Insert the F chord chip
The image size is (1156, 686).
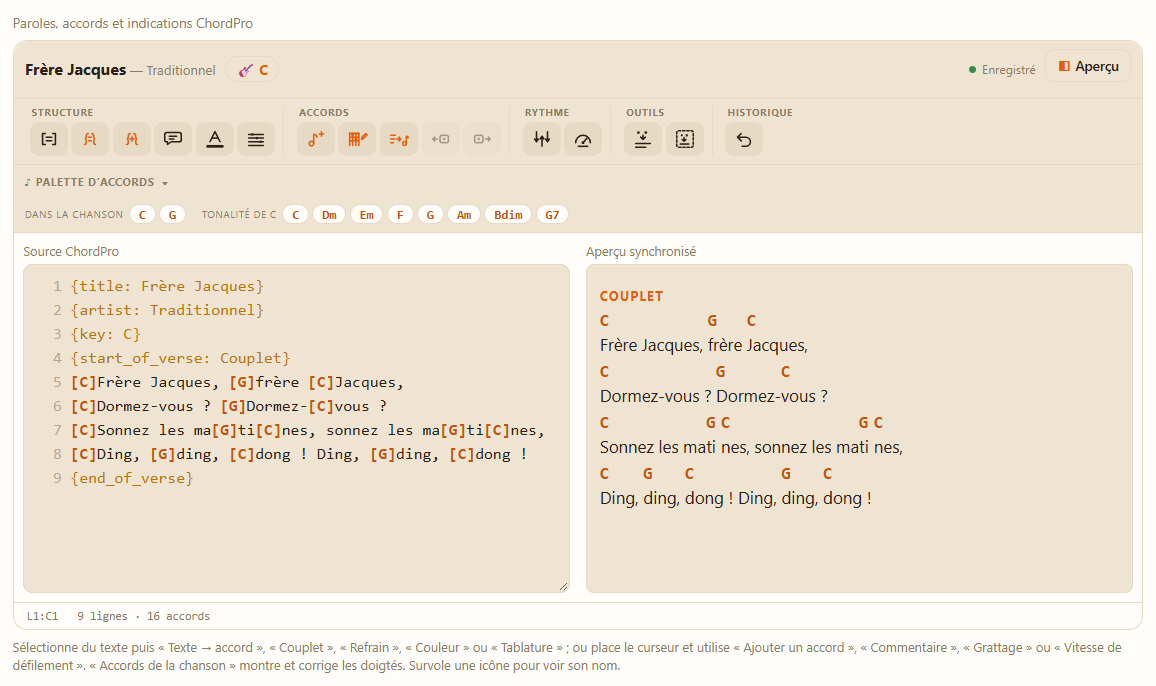[x=400, y=215]
